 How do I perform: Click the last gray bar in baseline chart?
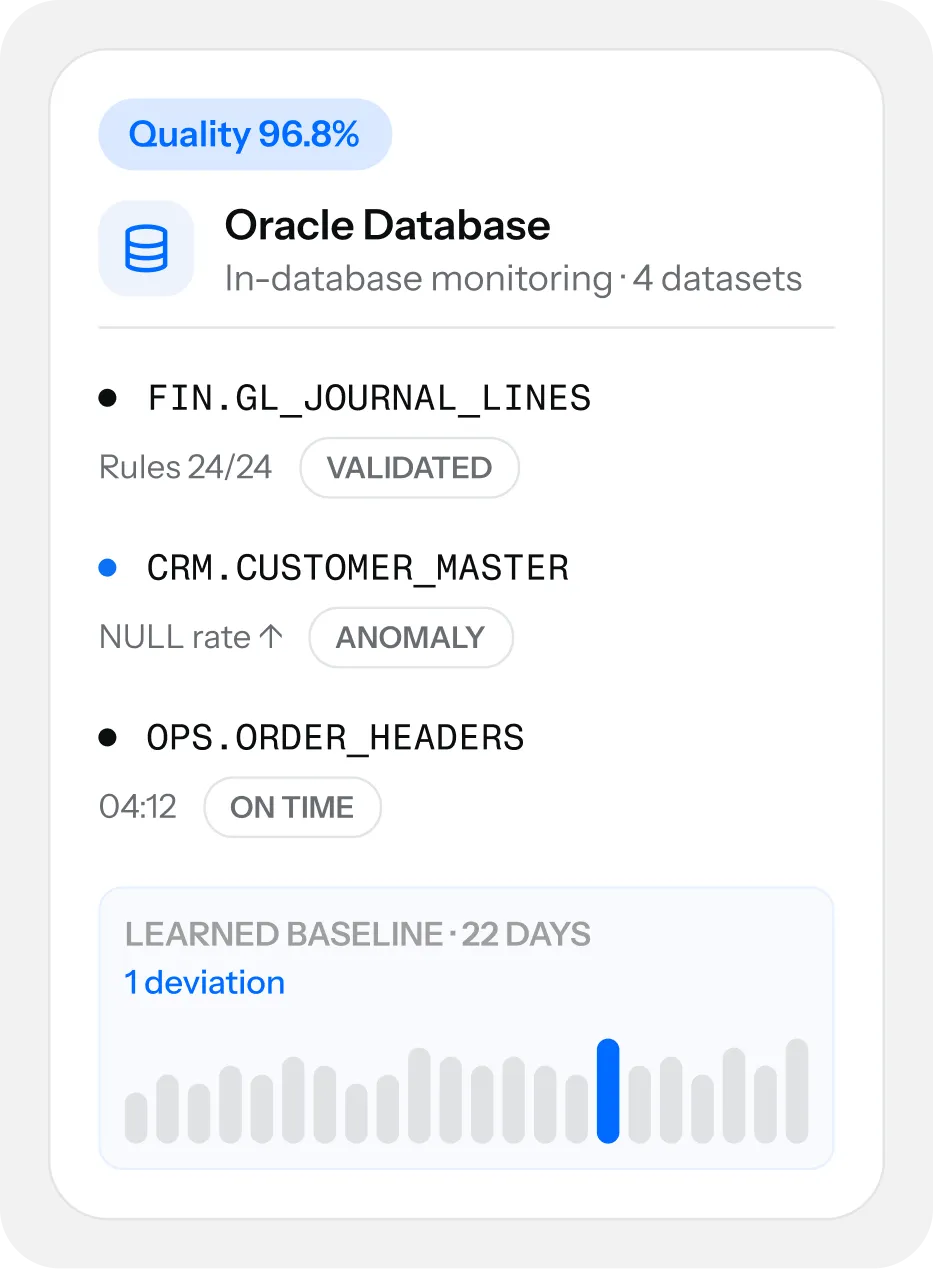797,1091
